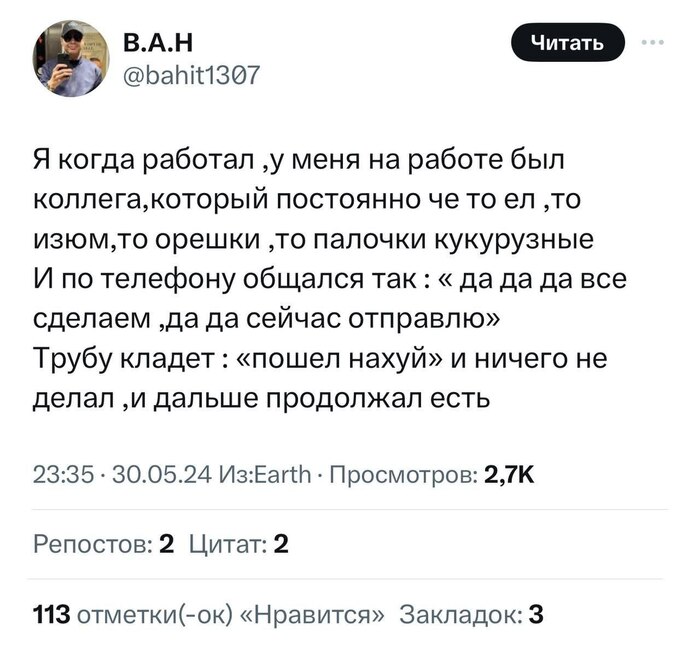Open the B.A.H display name link
Image resolution: width=700 pixels, height=646 pixels.
[x=154, y=43]
